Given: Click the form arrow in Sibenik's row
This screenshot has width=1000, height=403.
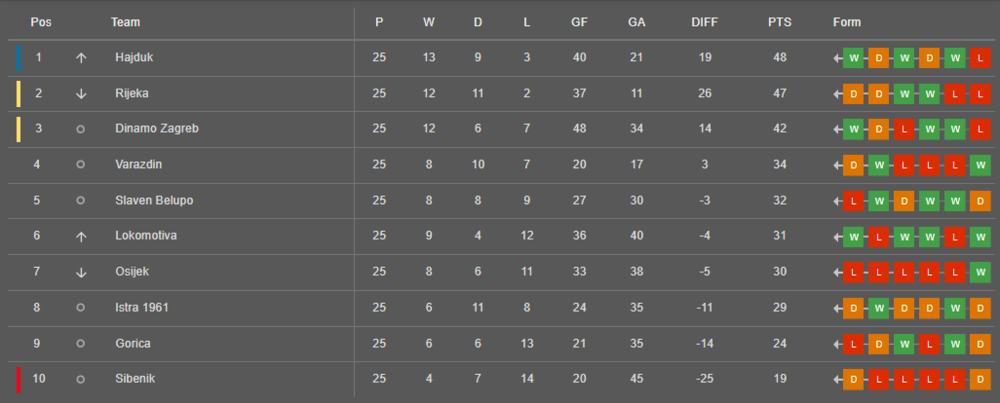Looking at the screenshot, I should [x=837, y=379].
